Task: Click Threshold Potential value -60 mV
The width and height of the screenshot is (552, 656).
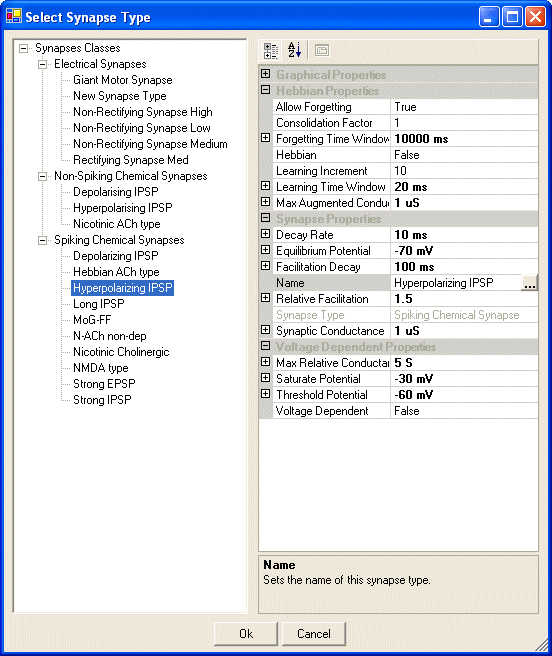Action: click(465, 395)
